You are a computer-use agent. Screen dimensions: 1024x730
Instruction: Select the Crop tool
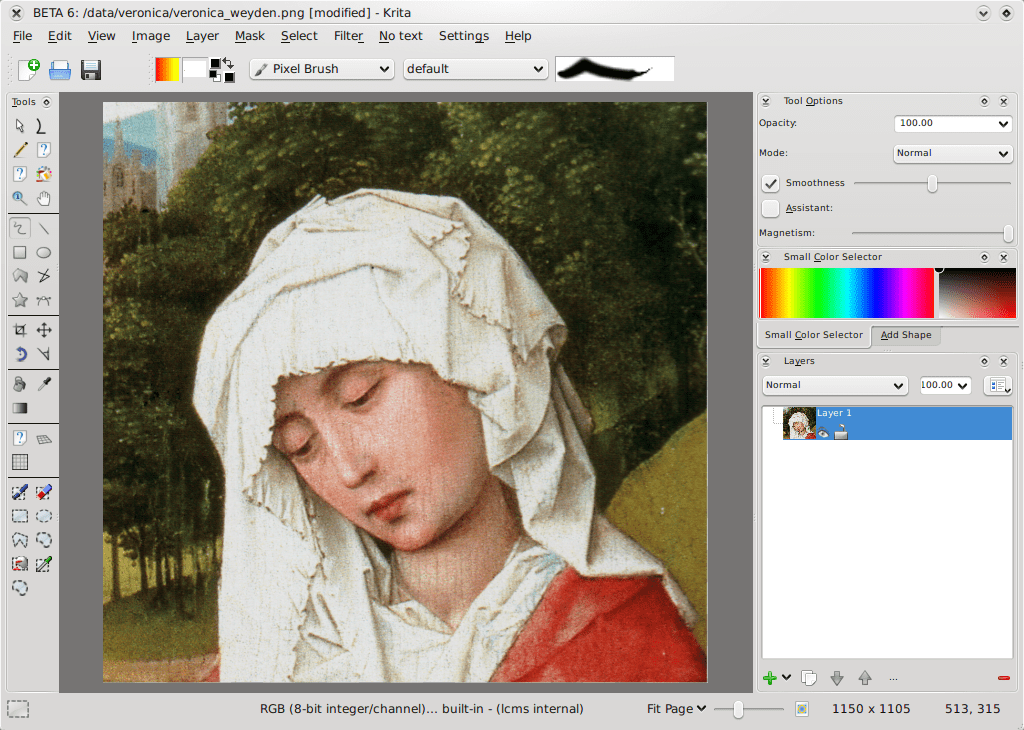click(18, 328)
